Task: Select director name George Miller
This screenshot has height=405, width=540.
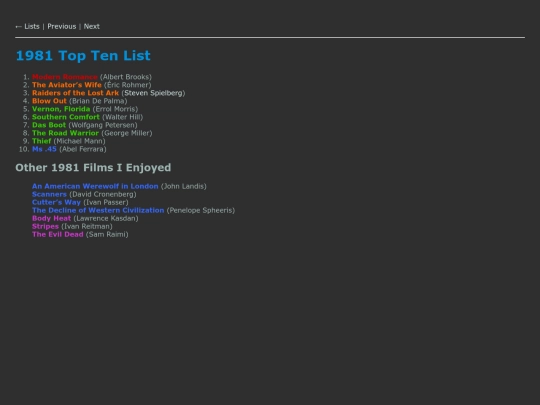Action: [x=127, y=133]
